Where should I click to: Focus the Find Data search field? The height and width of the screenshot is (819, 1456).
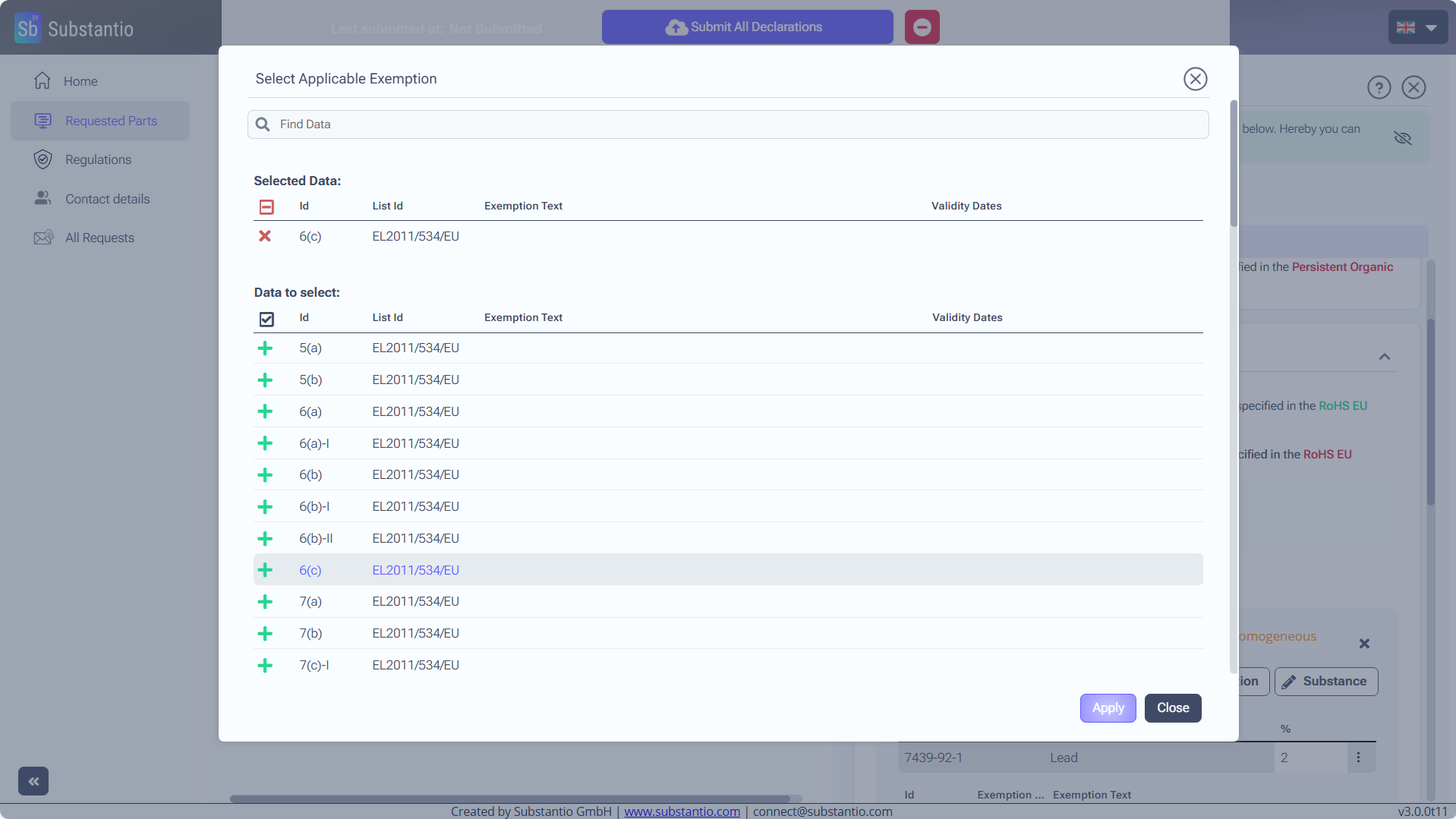729,124
